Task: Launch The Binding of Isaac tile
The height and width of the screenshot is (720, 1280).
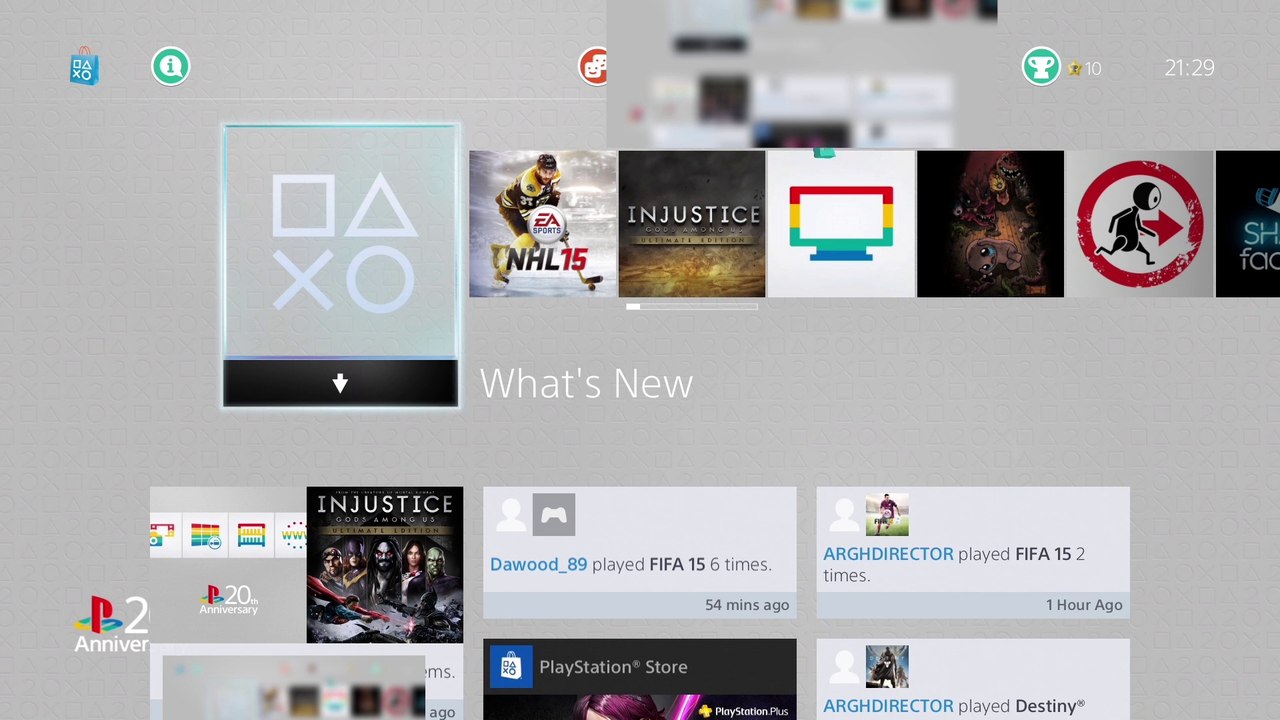Action: click(x=990, y=224)
